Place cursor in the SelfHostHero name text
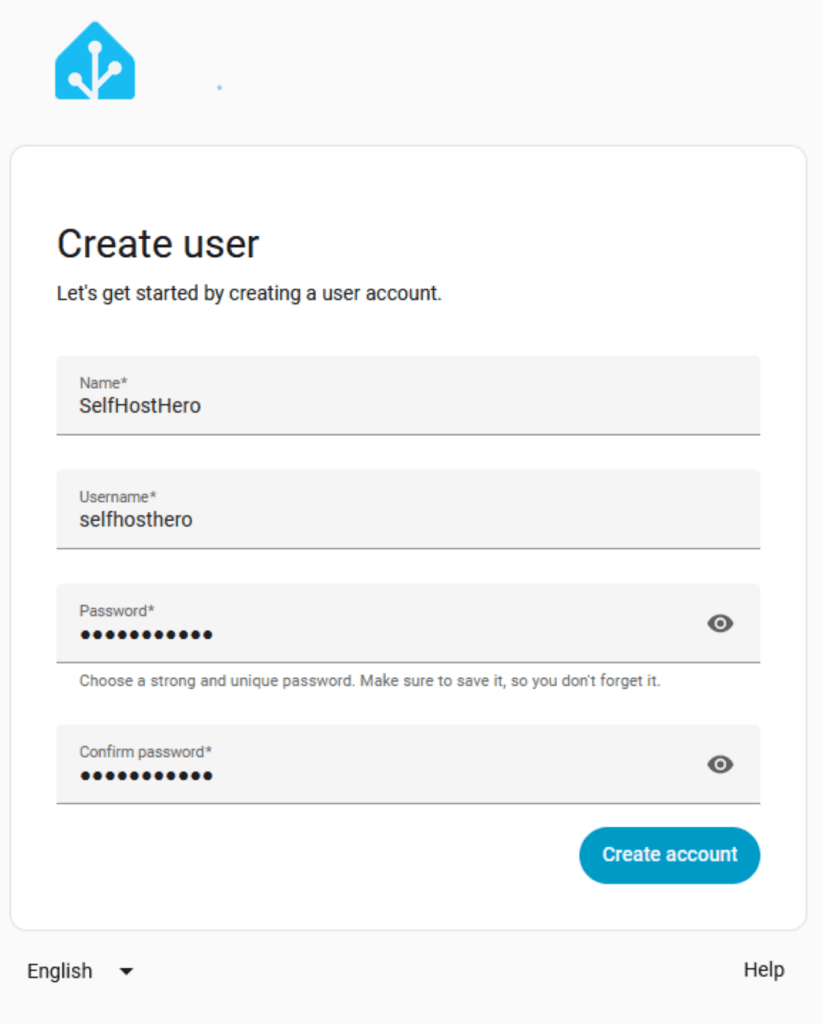822x1024 pixels. pyautogui.click(x=140, y=406)
